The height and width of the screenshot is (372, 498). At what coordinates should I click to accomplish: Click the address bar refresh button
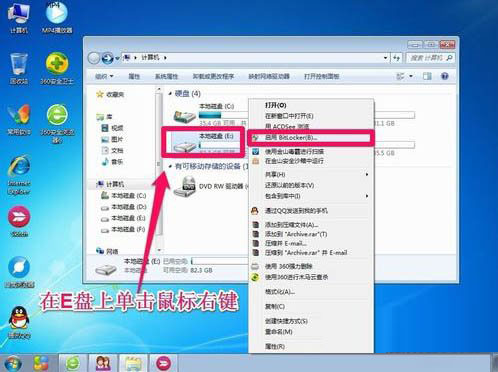tap(396, 58)
